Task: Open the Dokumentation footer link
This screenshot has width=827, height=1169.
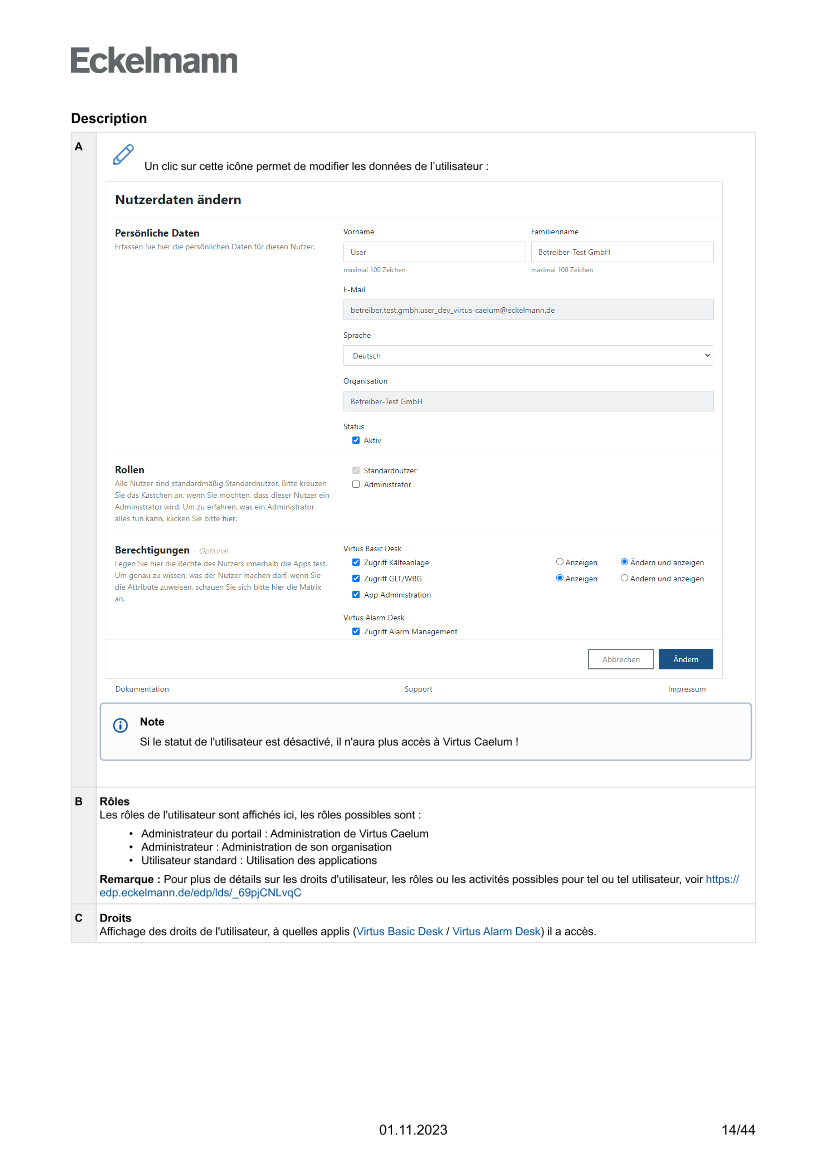Action: (x=142, y=689)
